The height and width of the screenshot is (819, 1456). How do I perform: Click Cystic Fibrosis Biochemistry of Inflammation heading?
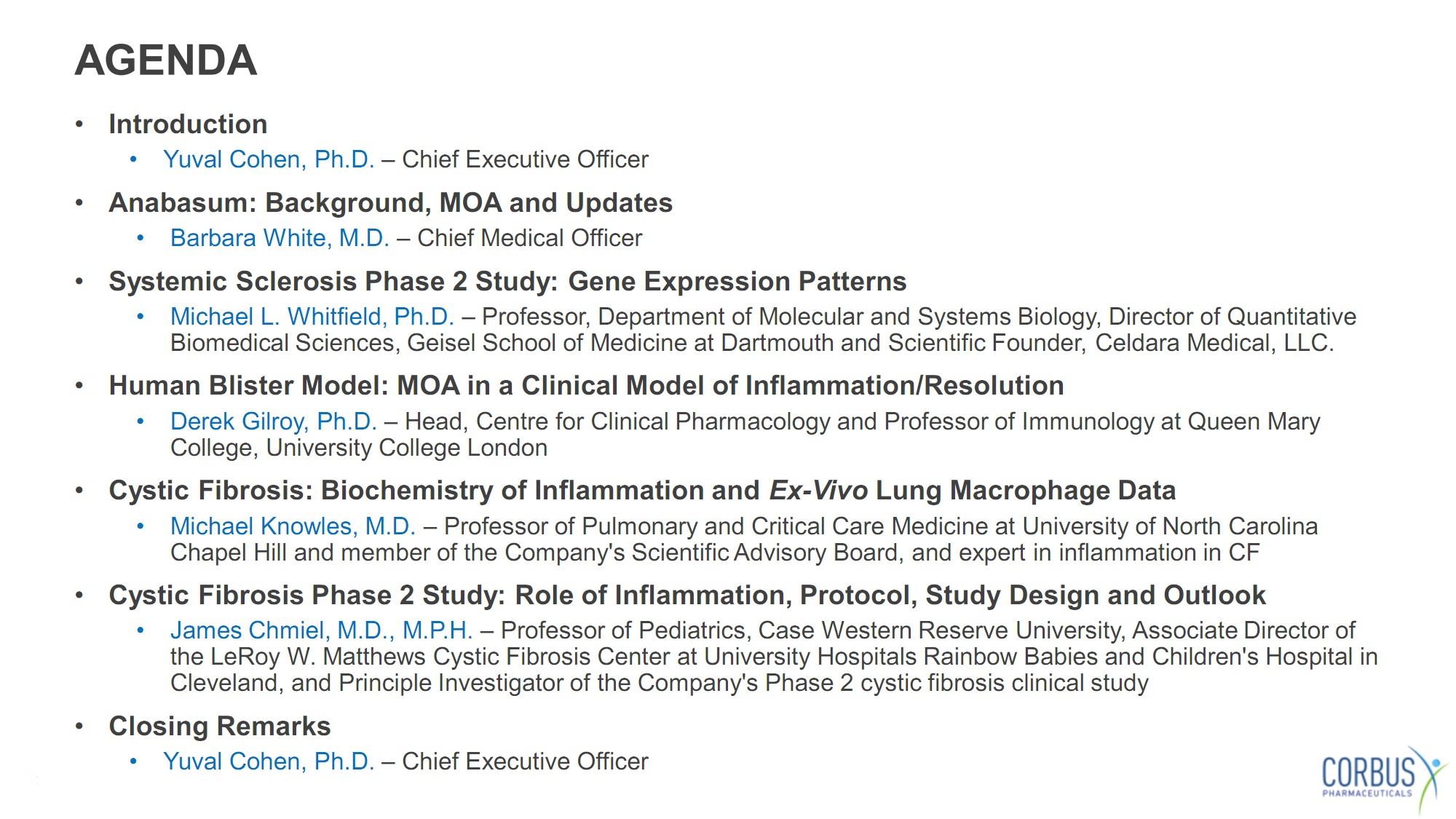point(642,490)
